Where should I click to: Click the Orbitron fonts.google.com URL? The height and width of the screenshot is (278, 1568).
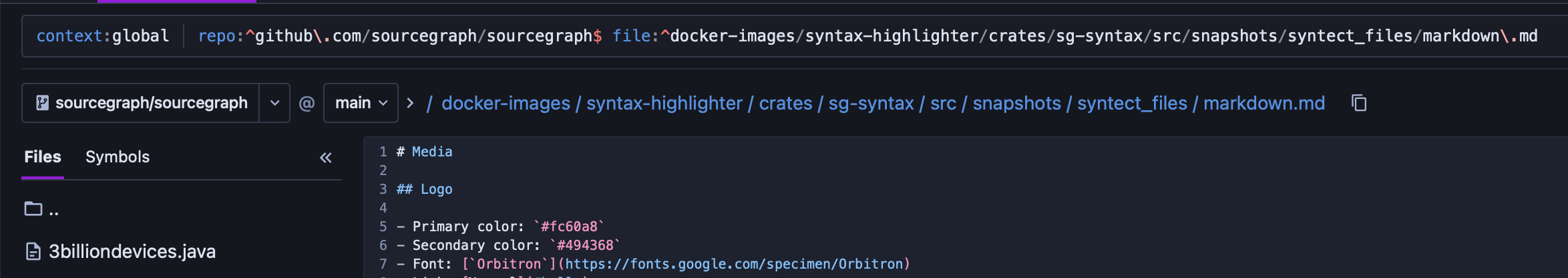tap(734, 264)
